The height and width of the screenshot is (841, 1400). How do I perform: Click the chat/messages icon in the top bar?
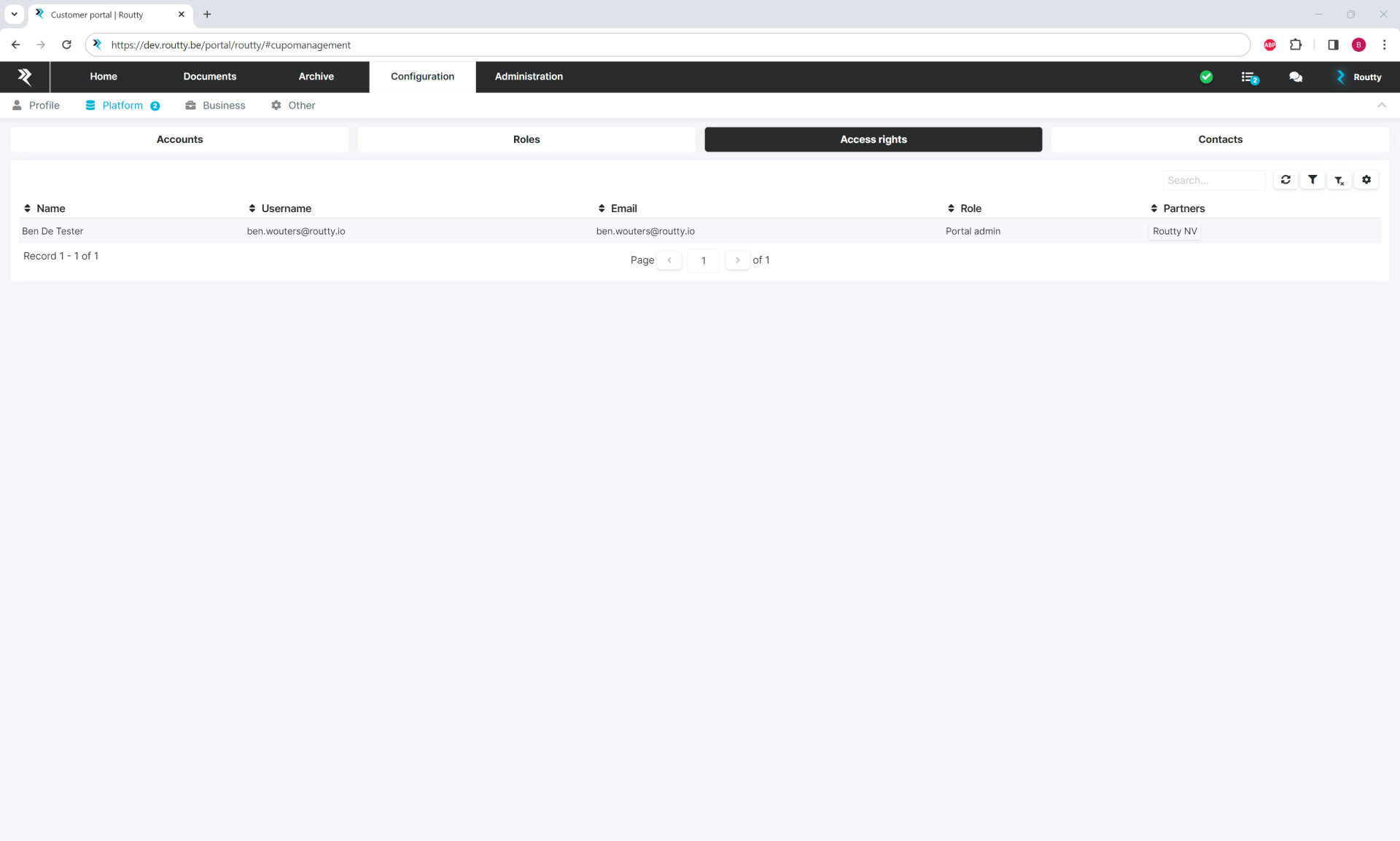1296,77
